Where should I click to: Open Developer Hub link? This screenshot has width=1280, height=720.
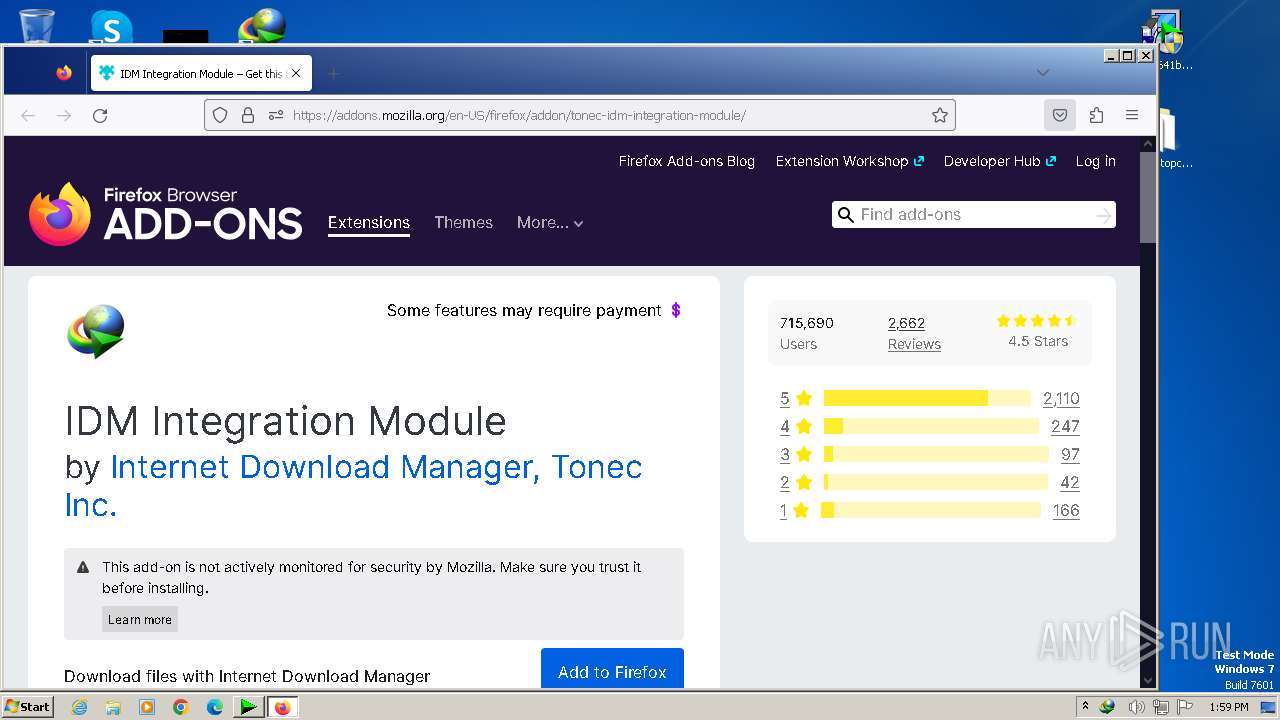point(1000,161)
